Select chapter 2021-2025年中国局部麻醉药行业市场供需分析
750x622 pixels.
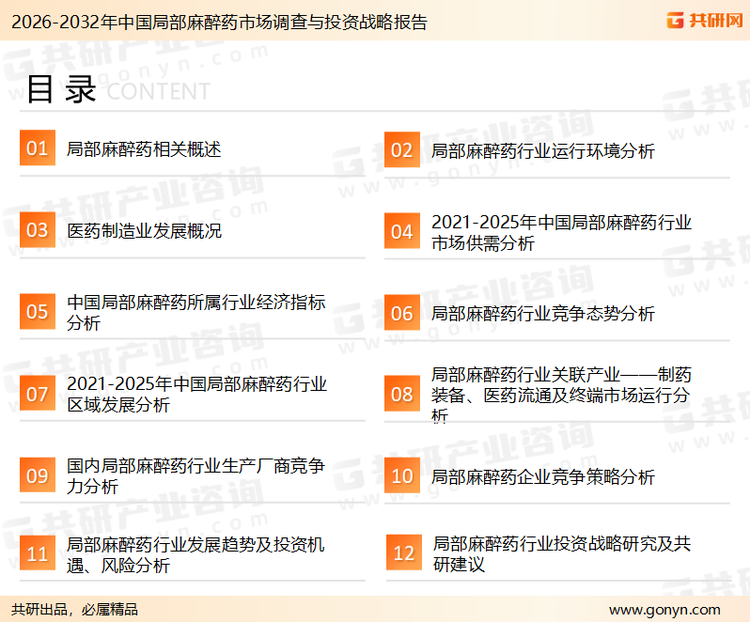(561, 233)
